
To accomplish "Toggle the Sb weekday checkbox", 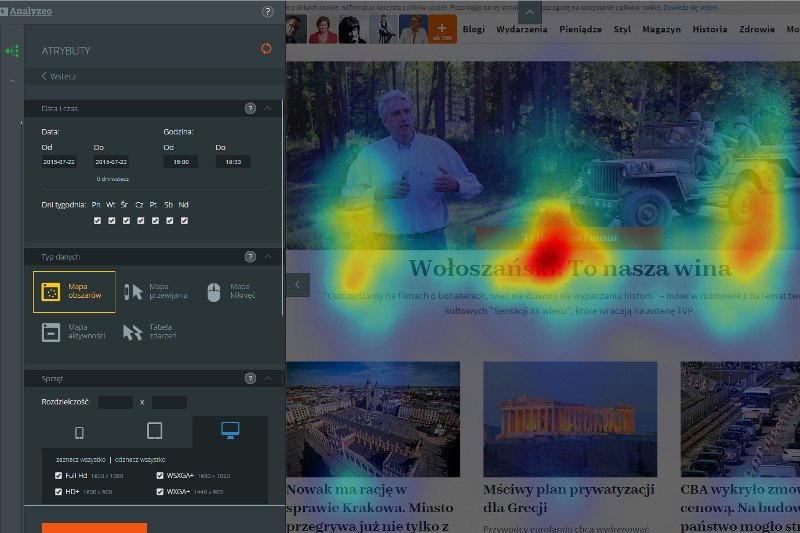I will (x=169, y=220).
